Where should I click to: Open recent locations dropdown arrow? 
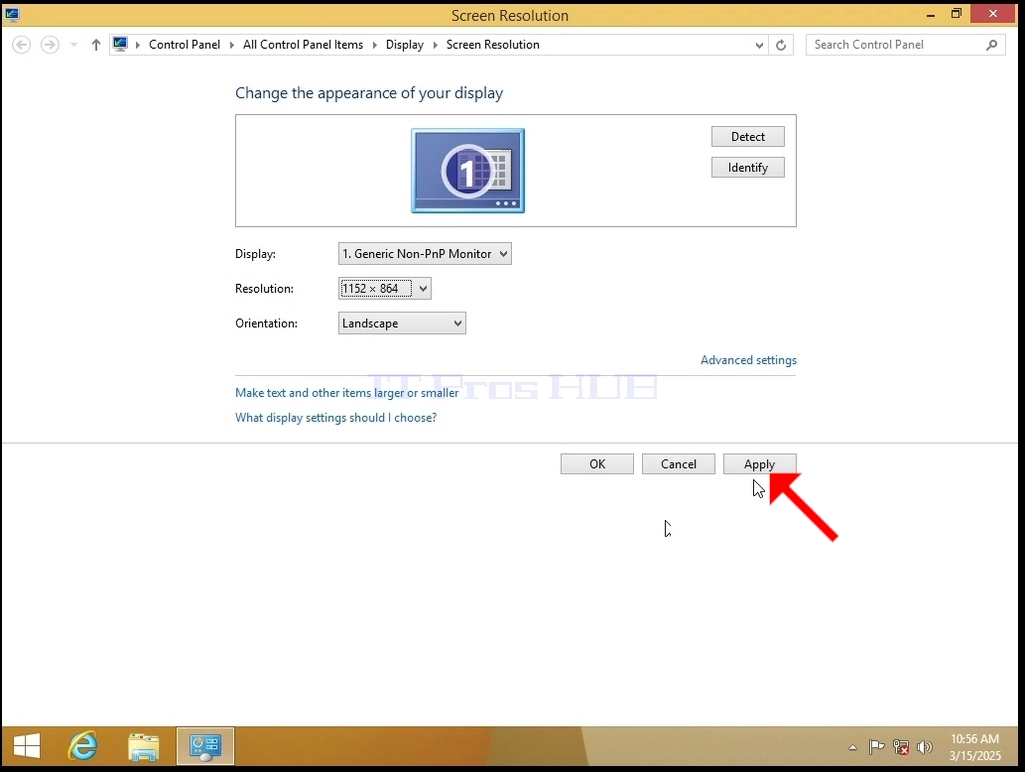click(x=74, y=44)
